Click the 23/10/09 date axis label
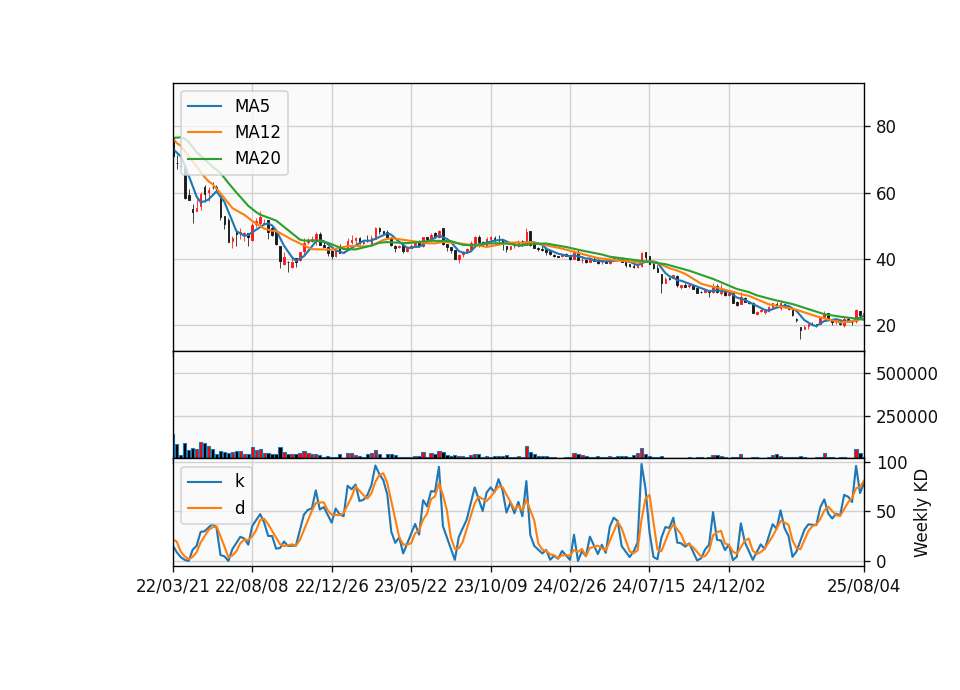The width and height of the screenshot is (960, 690). 490,586
